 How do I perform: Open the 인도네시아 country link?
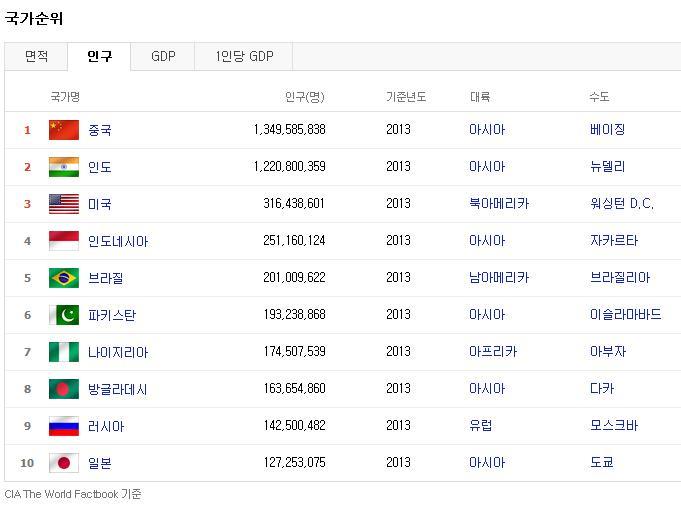point(118,241)
